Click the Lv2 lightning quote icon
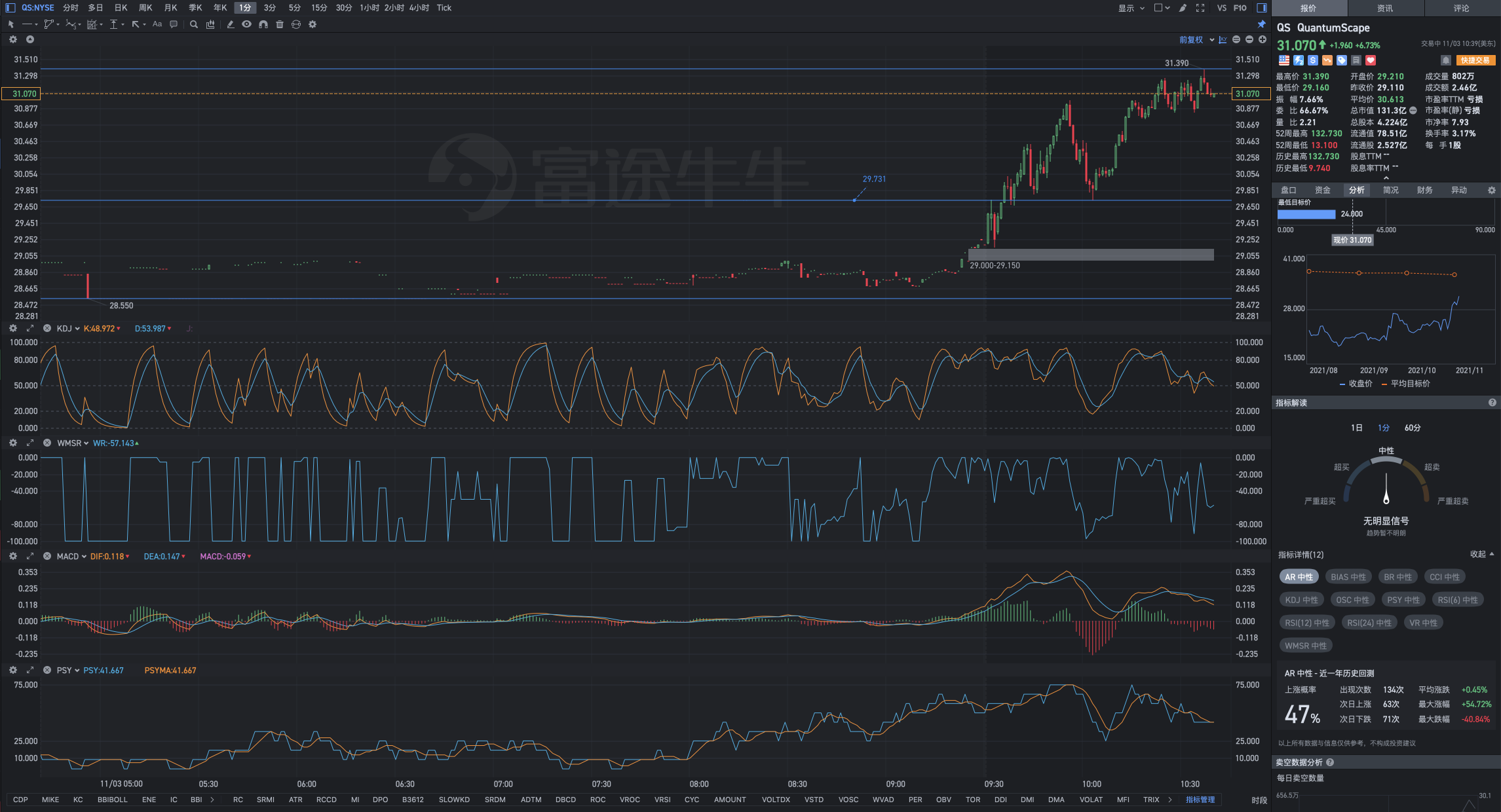The height and width of the screenshot is (812, 1501). pyautogui.click(x=1299, y=60)
